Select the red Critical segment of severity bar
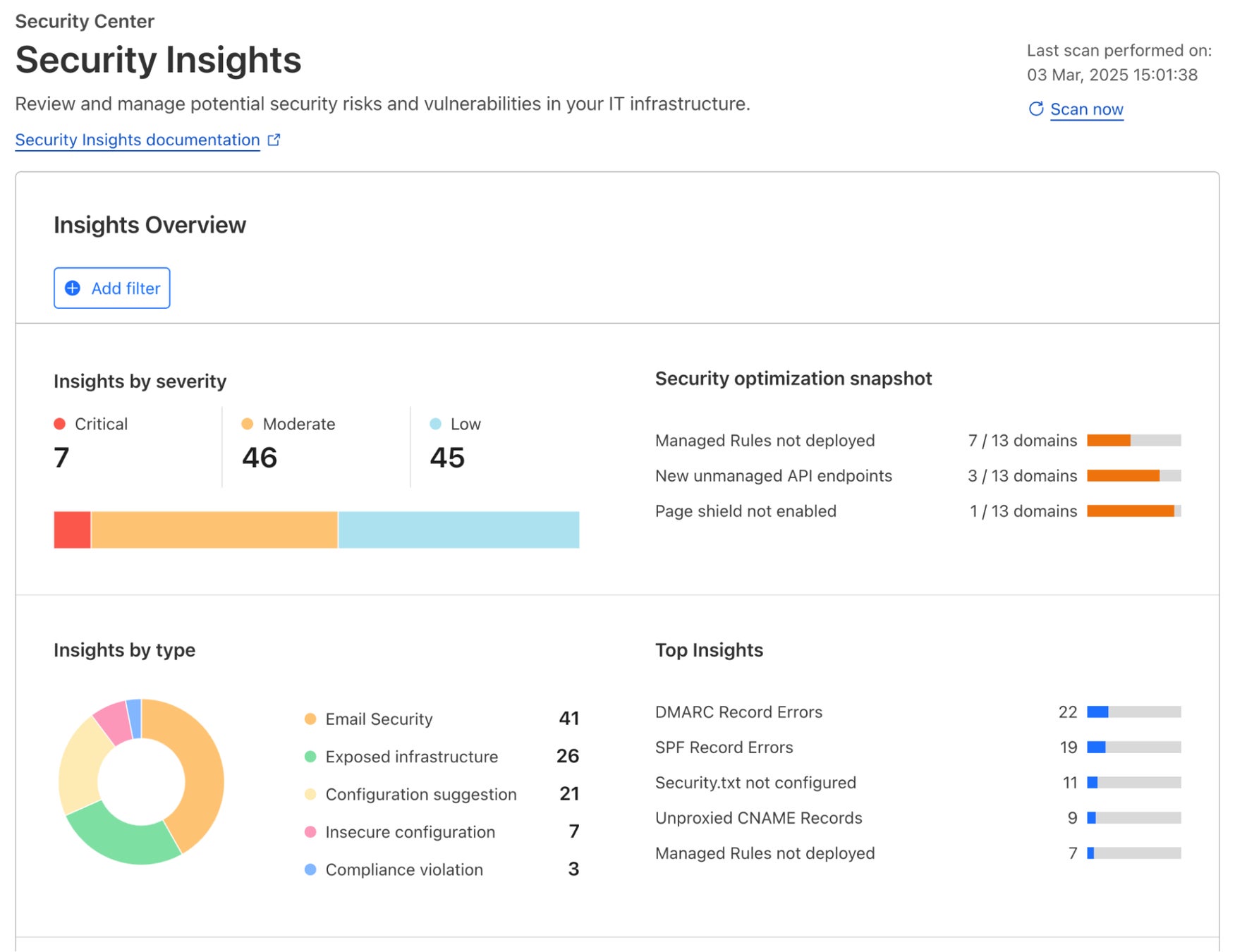Image resolution: width=1235 pixels, height=952 pixels. pyautogui.click(x=72, y=530)
